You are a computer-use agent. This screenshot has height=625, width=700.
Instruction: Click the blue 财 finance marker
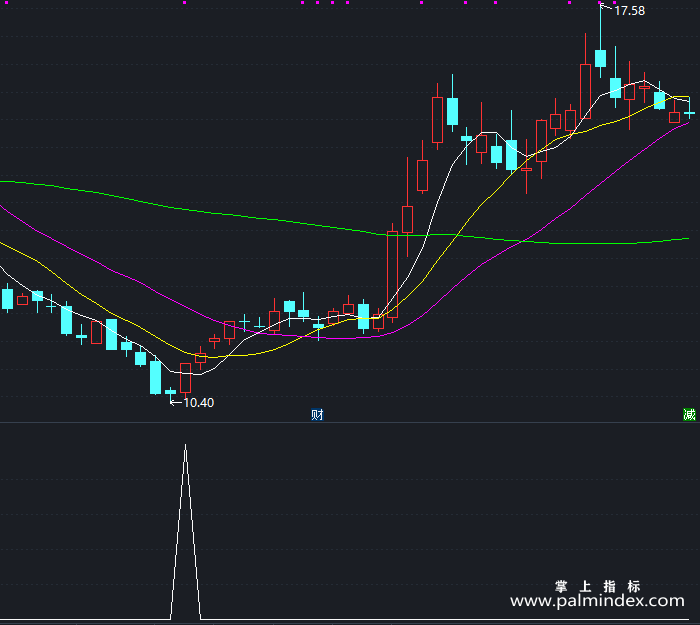coord(317,415)
